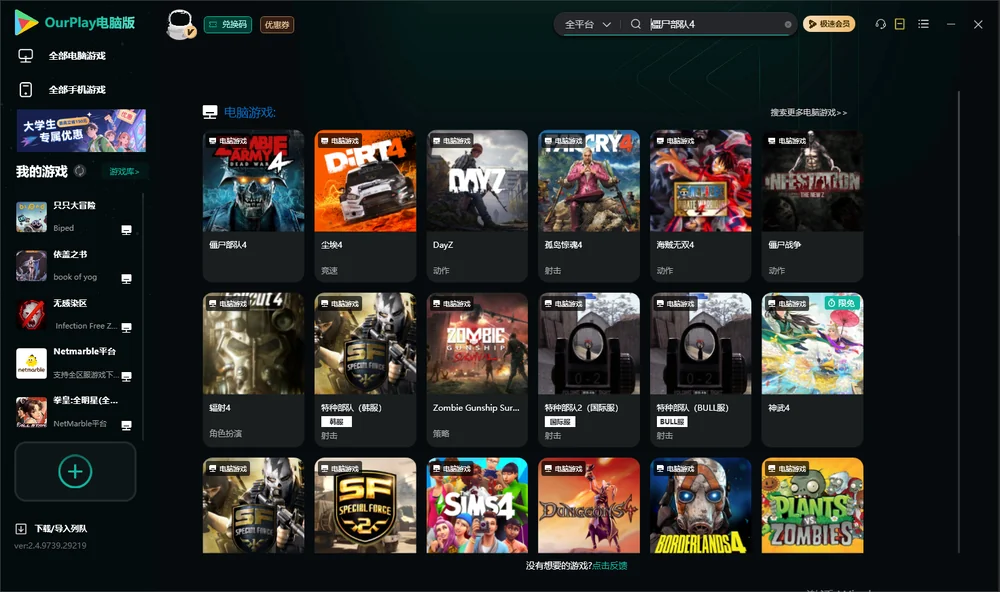The width and height of the screenshot is (1000, 592).
Task: Open the 僵尸战争 Infestation game card
Action: pyautogui.click(x=812, y=205)
